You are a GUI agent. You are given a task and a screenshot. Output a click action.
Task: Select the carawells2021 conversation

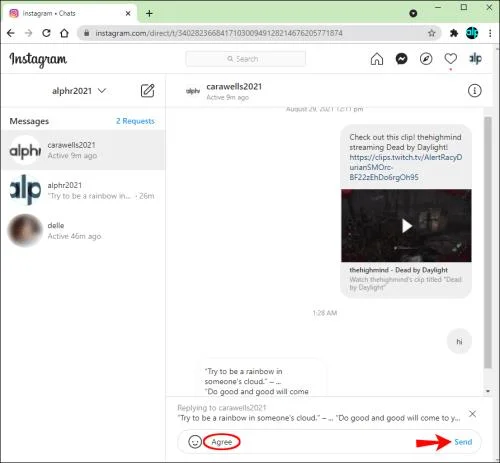tap(83, 150)
